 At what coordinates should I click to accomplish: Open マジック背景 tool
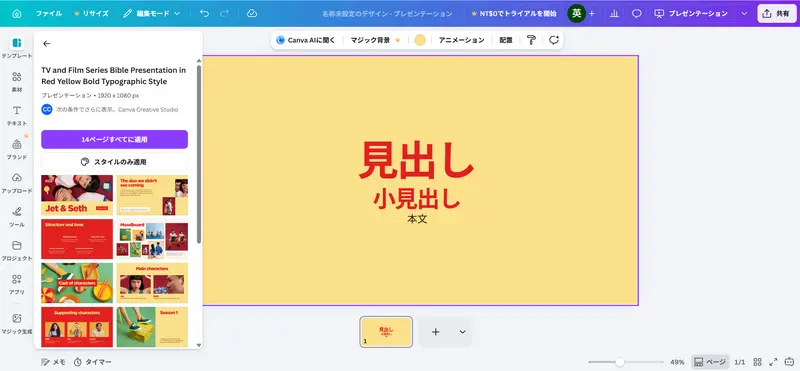pos(375,40)
